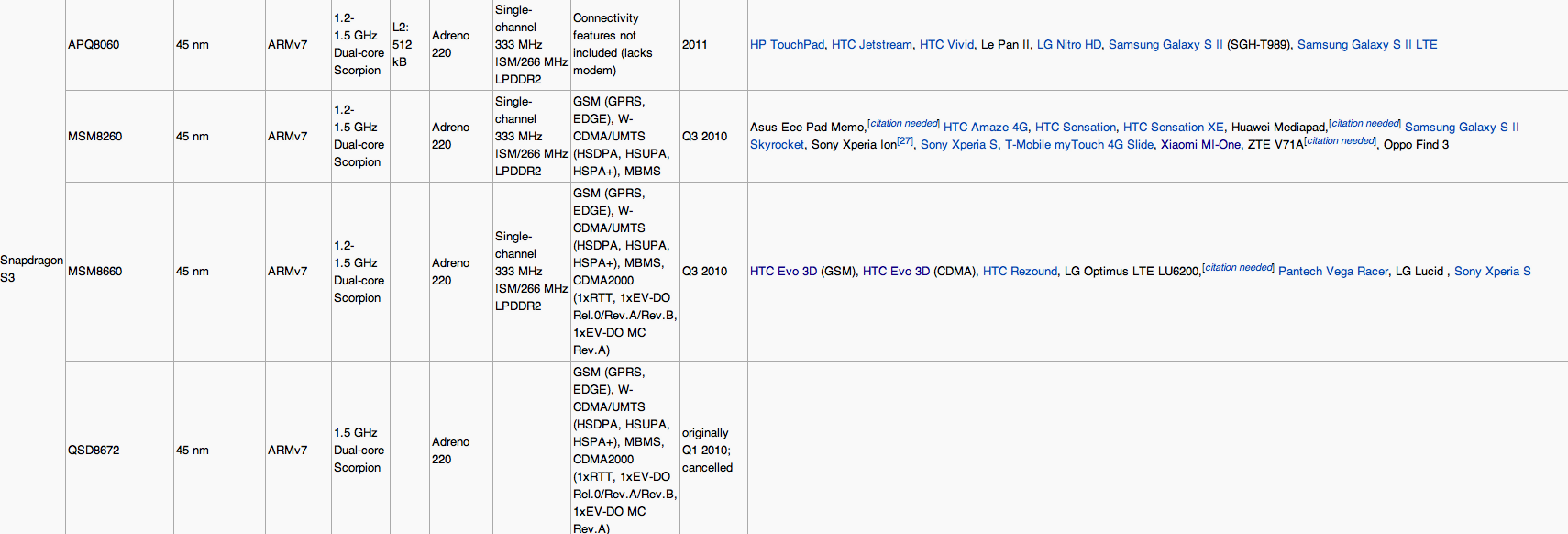Viewport: 1568px width, 534px height.
Task: Click the Sony Xperia Ion text
Action: [854, 145]
